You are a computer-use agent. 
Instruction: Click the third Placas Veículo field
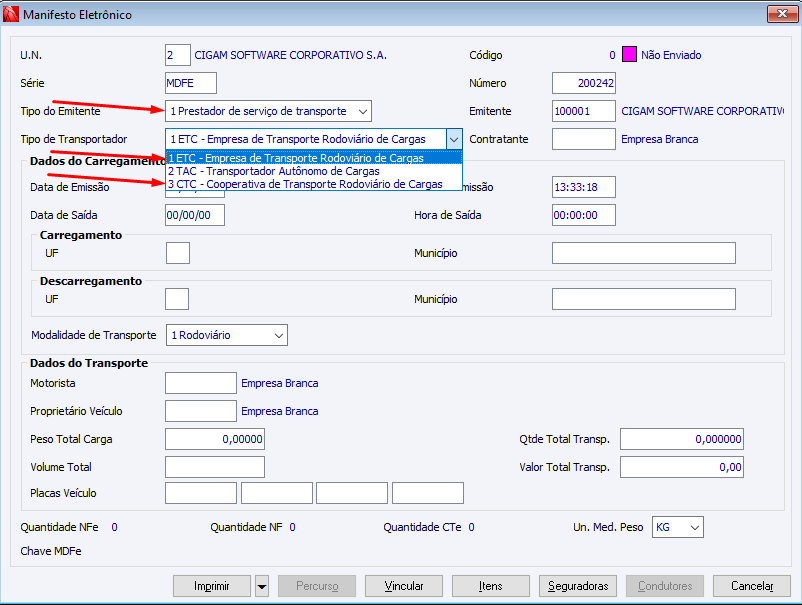tap(352, 493)
